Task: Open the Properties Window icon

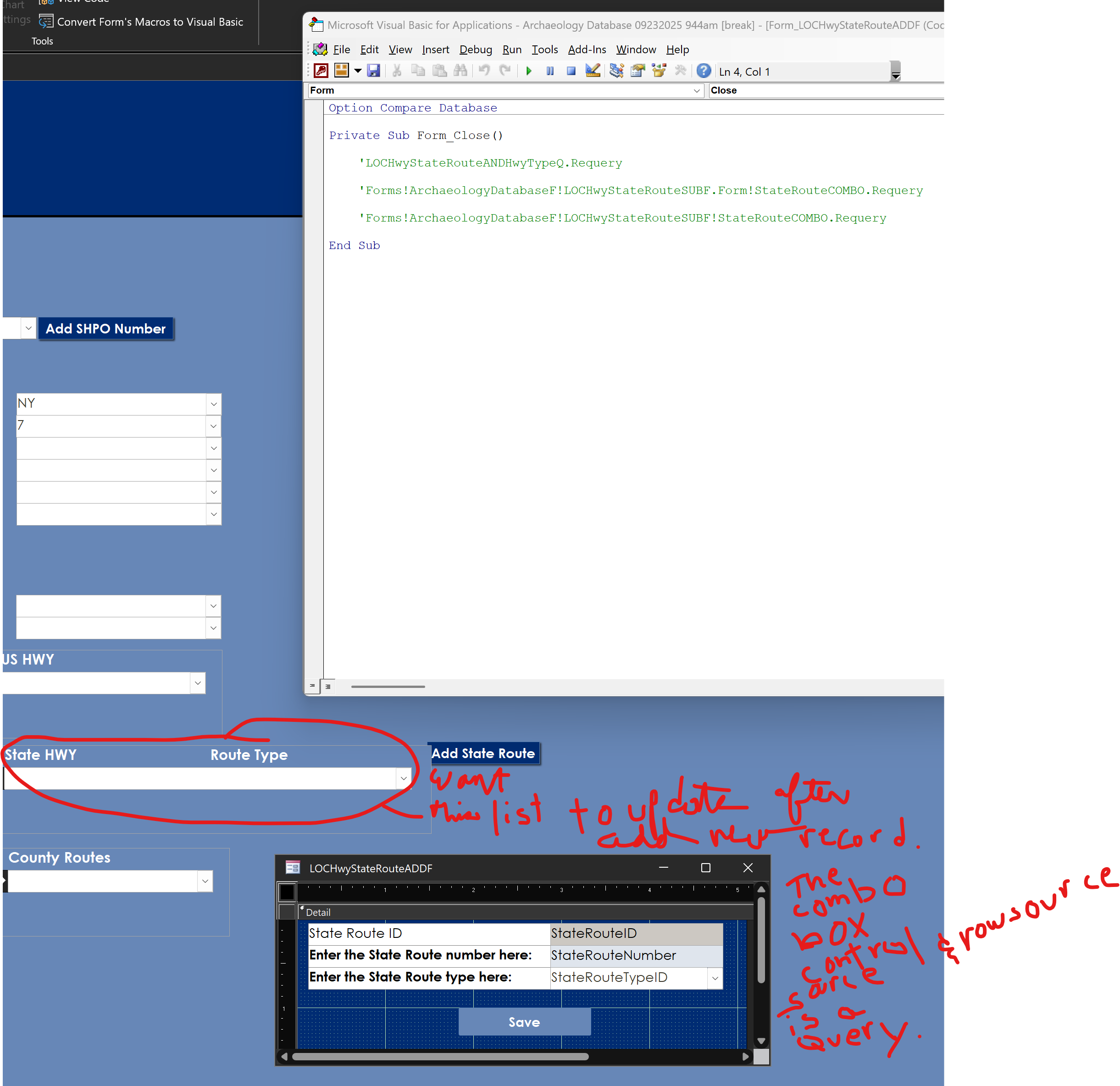Action: pyautogui.click(x=638, y=70)
